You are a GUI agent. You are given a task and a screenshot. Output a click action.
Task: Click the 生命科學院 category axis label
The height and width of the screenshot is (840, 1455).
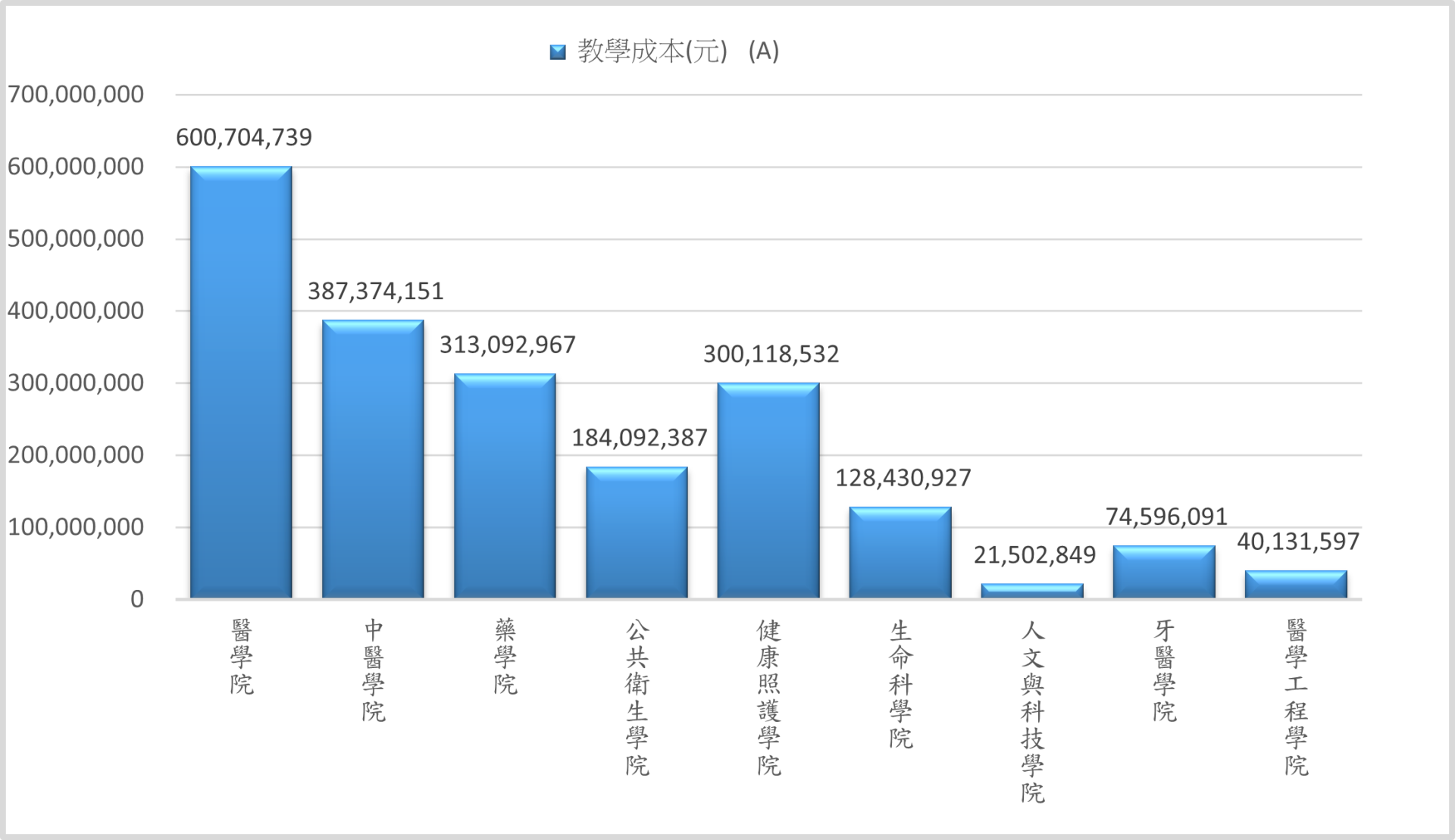click(900, 684)
